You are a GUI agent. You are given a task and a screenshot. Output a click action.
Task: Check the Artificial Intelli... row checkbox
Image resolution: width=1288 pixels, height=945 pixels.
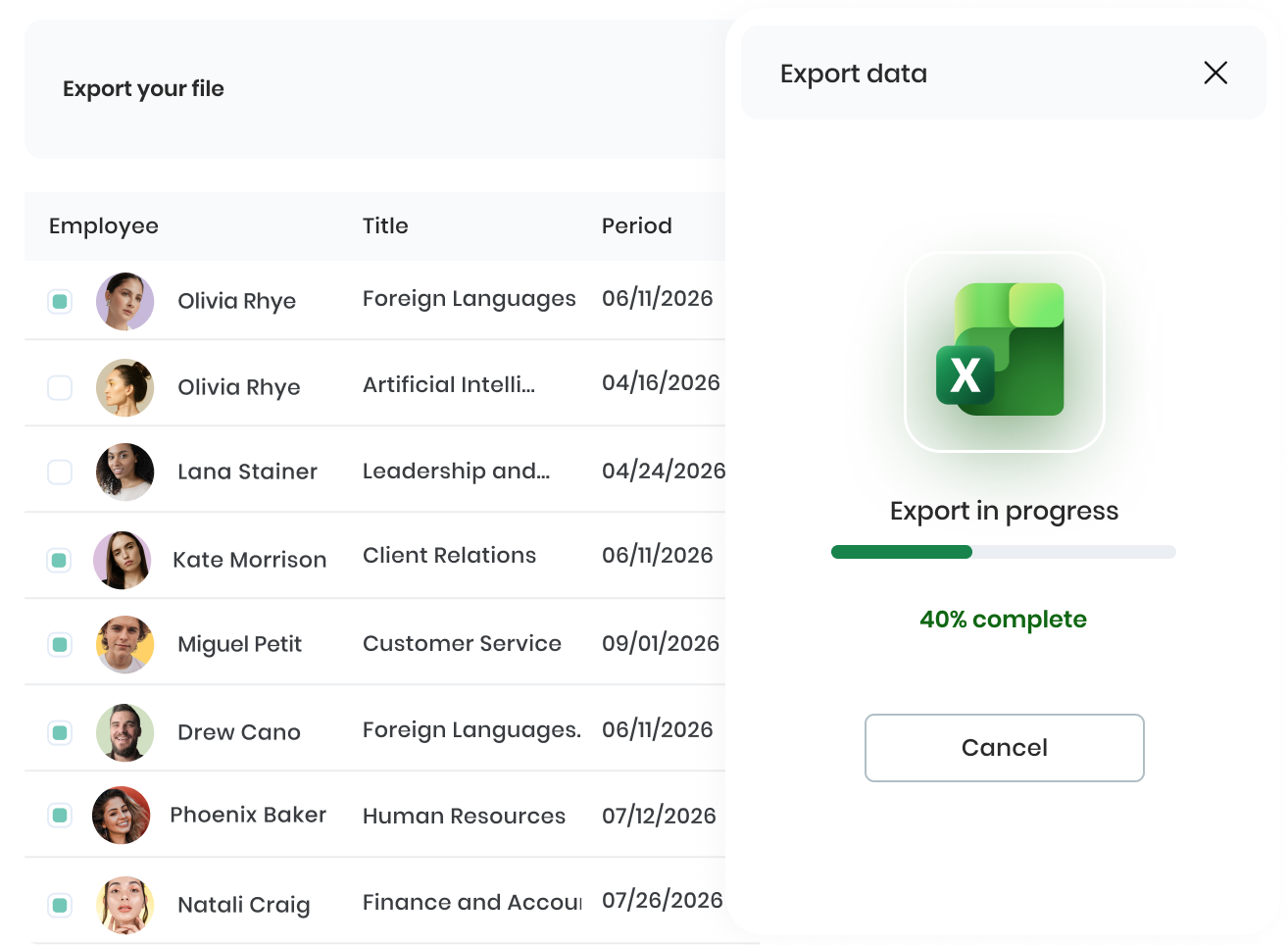tap(60, 387)
